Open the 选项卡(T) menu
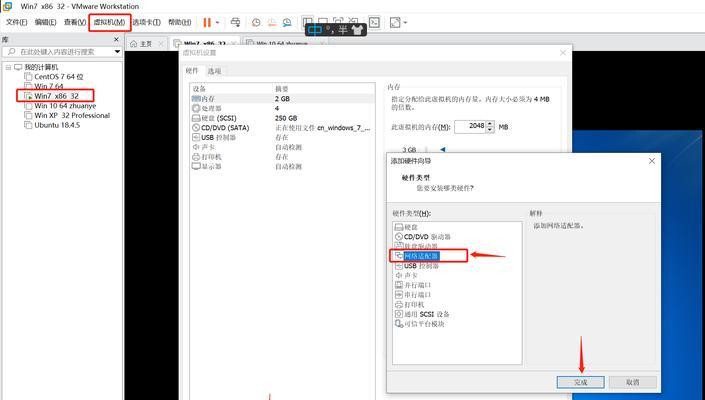Viewport: 705px width, 400px height. 146,22
